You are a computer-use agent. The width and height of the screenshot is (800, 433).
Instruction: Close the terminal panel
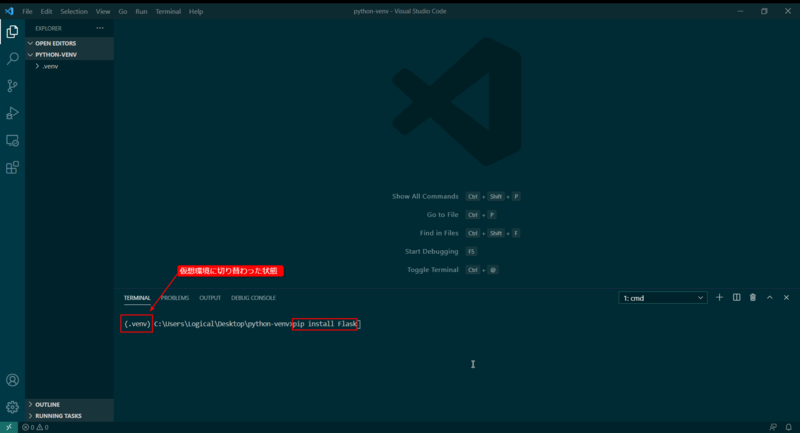786,297
